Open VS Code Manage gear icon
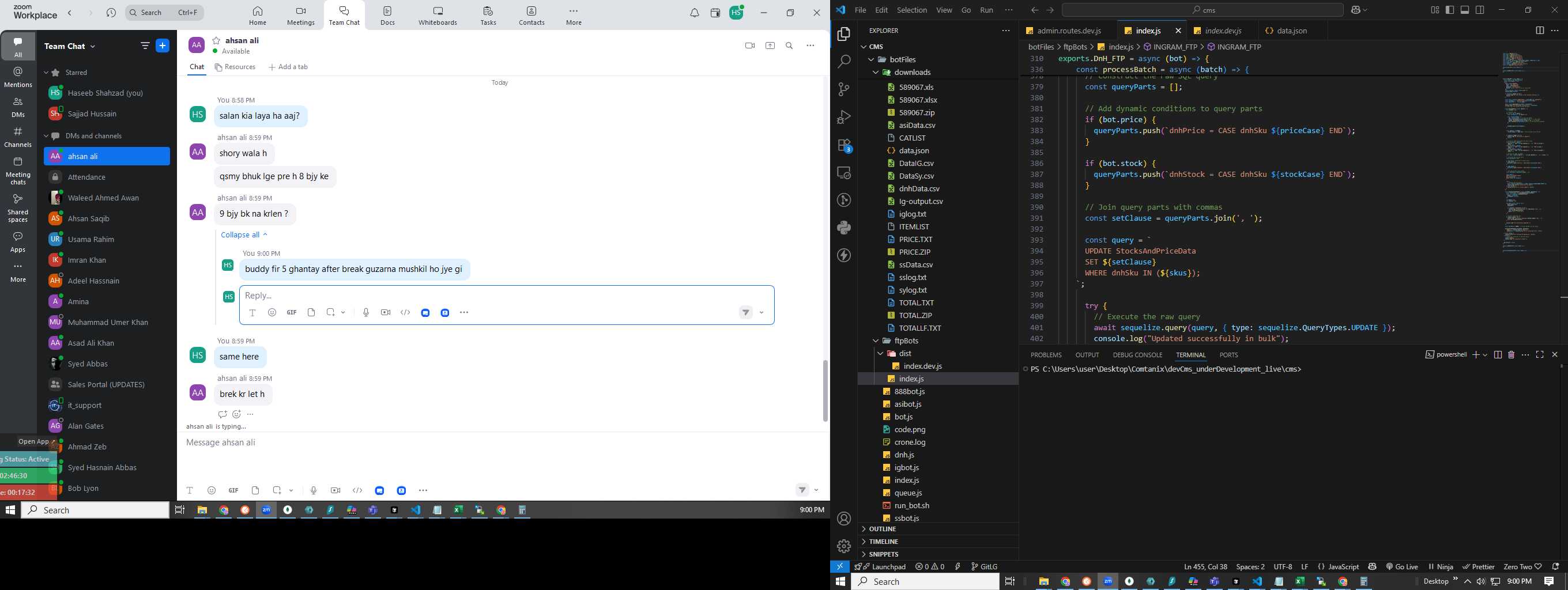This screenshot has width=1568, height=590. coord(843,546)
